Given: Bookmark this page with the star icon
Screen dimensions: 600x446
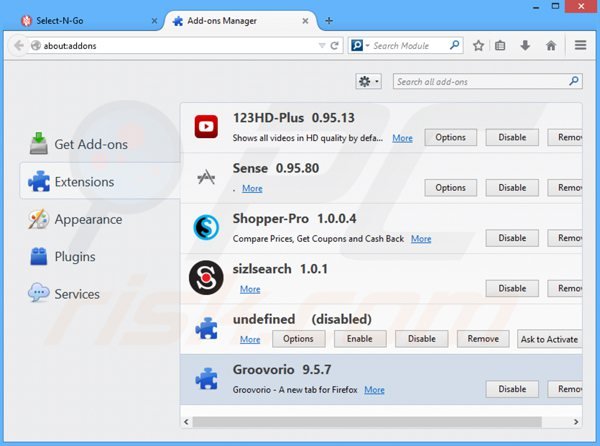Looking at the screenshot, I should tap(478, 46).
